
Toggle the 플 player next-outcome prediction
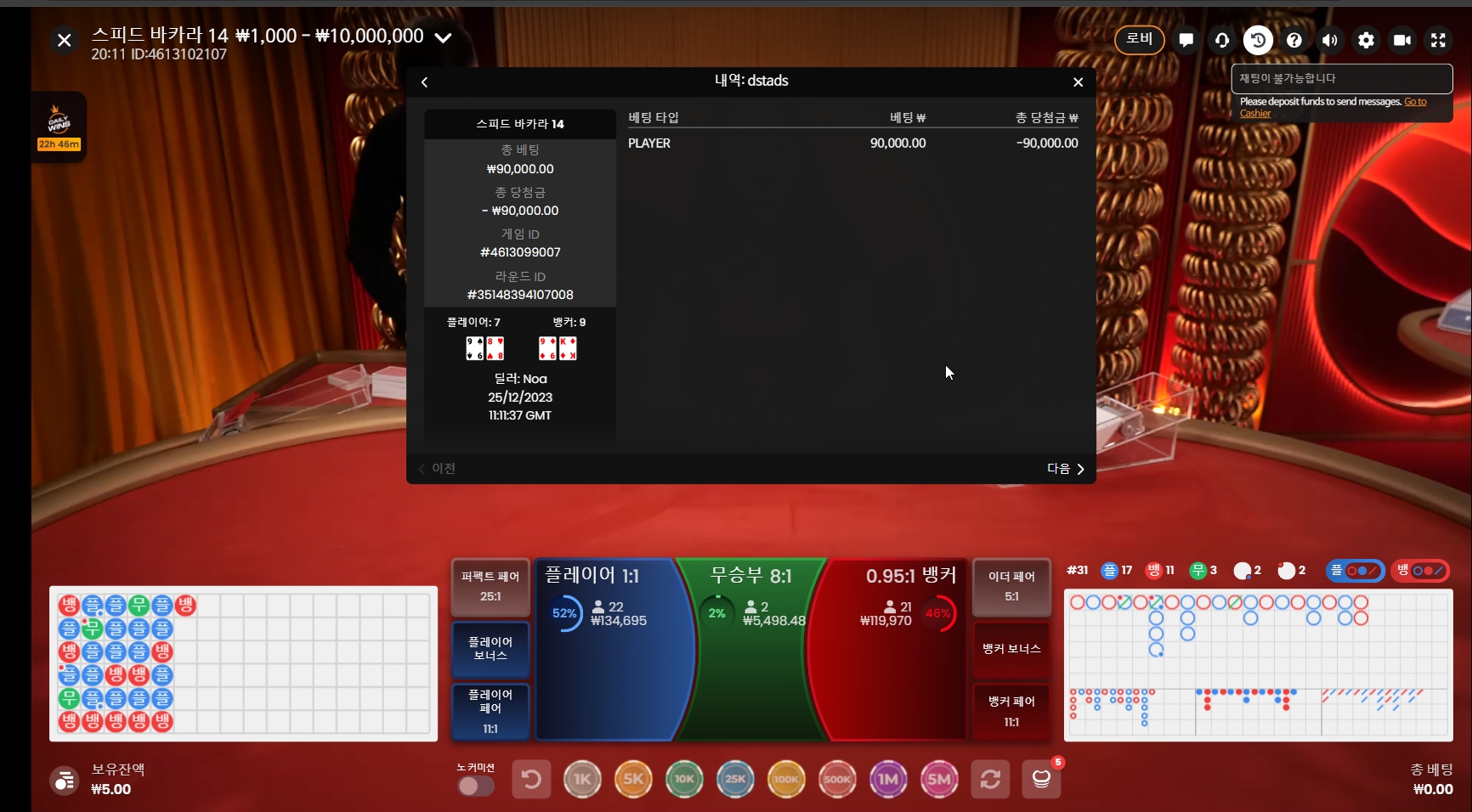coord(1355,571)
